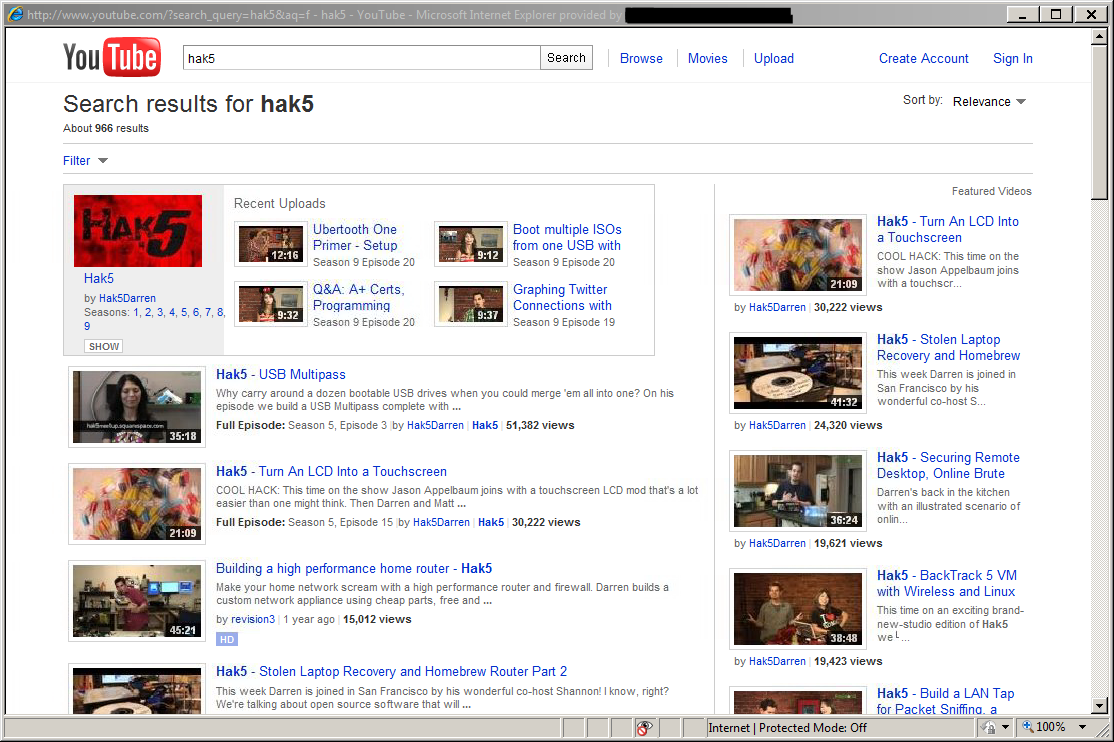
Task: Click the 45:21 home router thumbnail
Action: (x=137, y=601)
